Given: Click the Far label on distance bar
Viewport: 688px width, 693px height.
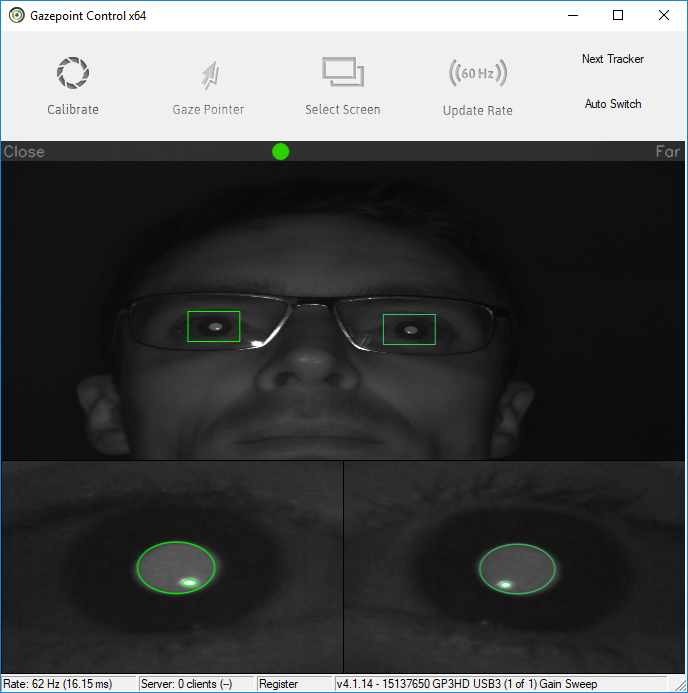Looking at the screenshot, I should 668,152.
